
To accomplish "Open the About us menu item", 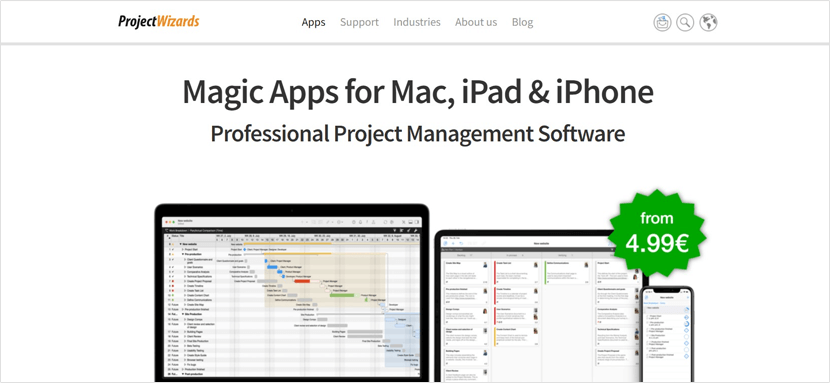I will click(476, 22).
